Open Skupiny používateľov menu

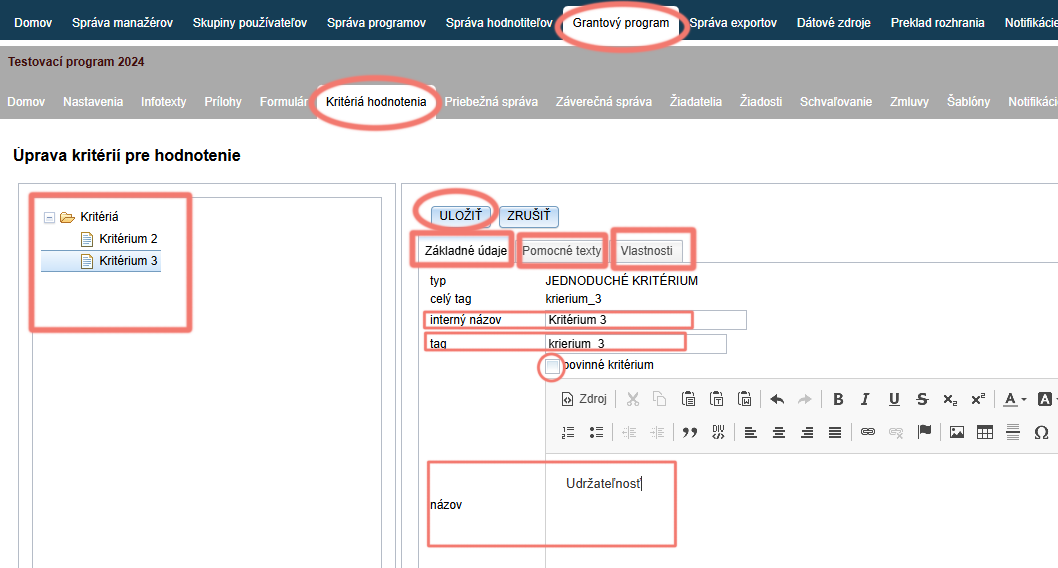(250, 23)
